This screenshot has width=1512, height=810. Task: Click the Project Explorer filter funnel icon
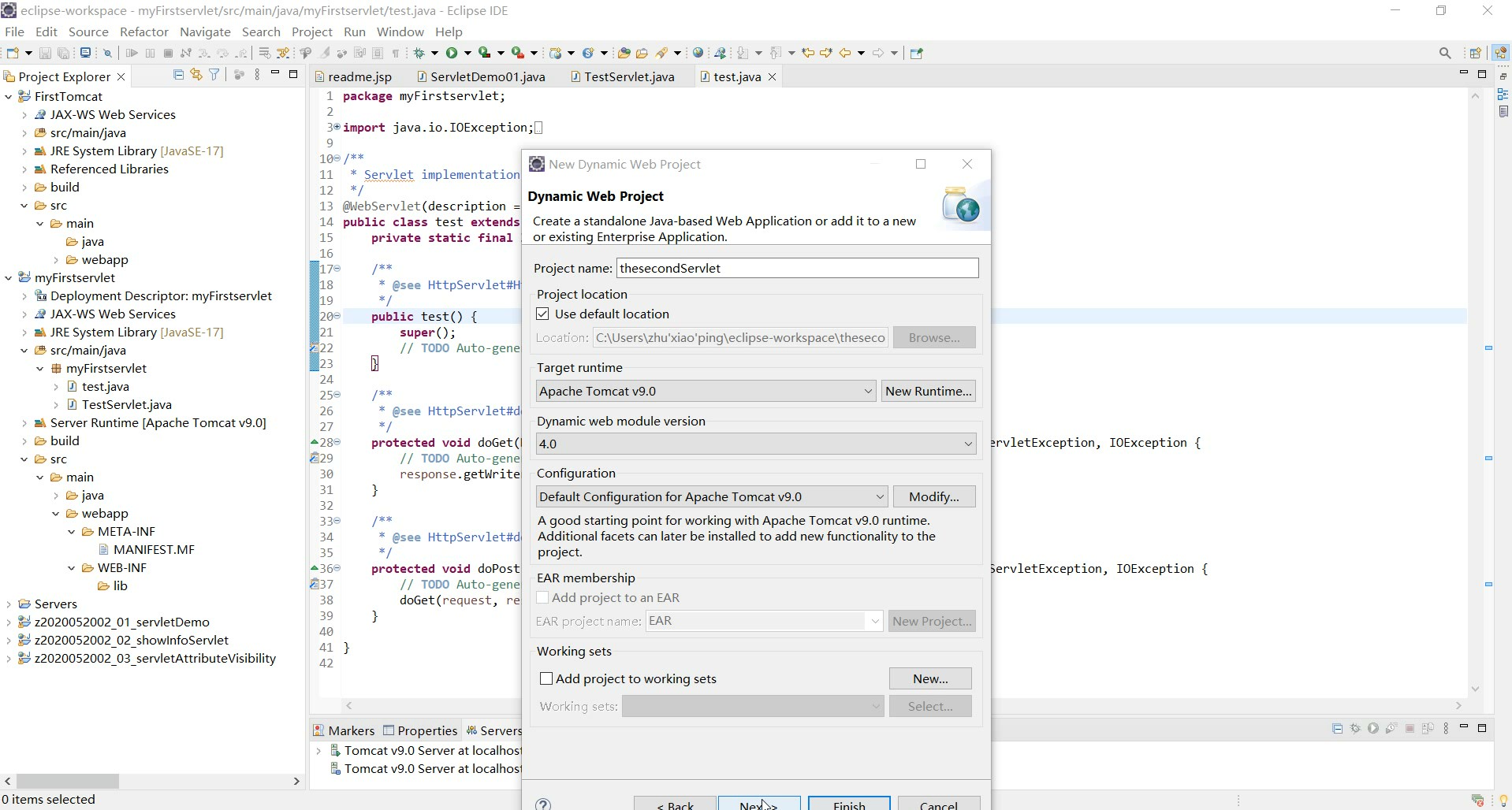(x=214, y=75)
